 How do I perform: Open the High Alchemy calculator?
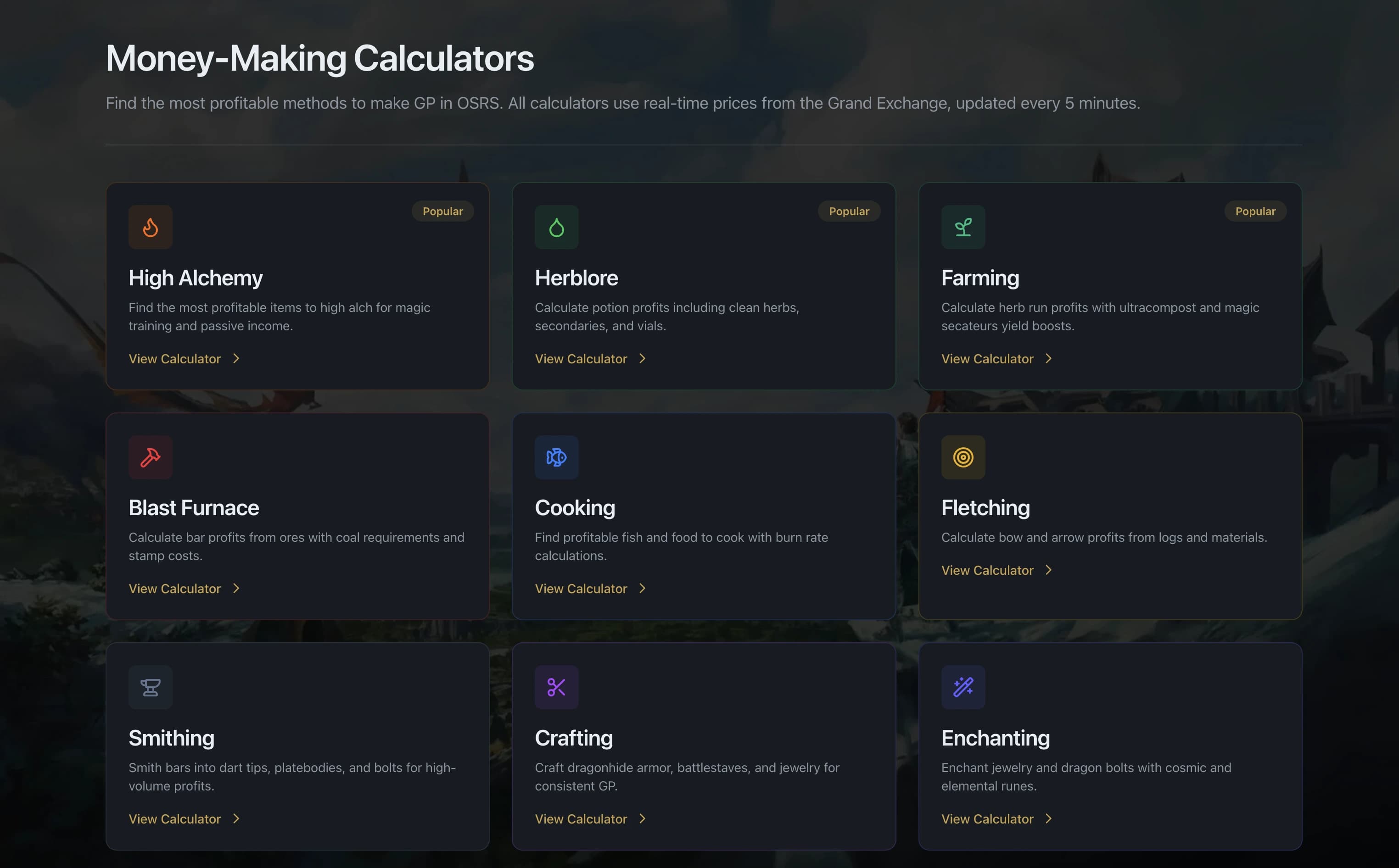[174, 359]
